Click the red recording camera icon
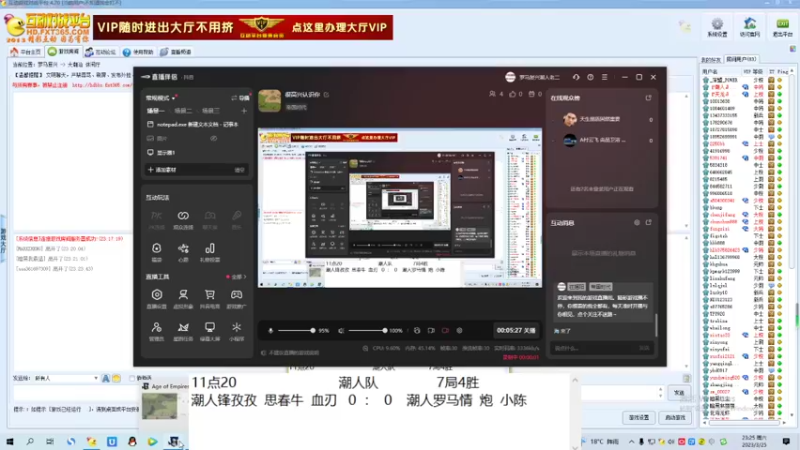The height and width of the screenshot is (450, 800). (x=445, y=331)
